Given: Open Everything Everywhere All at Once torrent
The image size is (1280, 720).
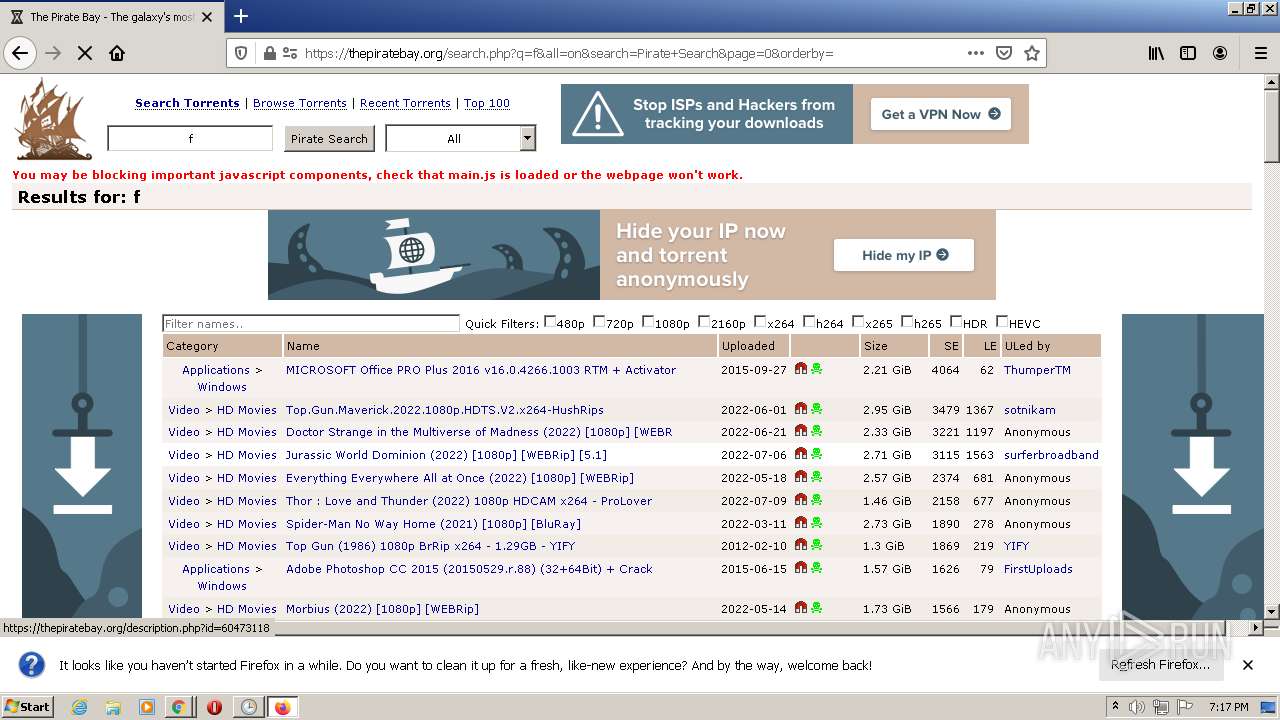Looking at the screenshot, I should [x=460, y=478].
